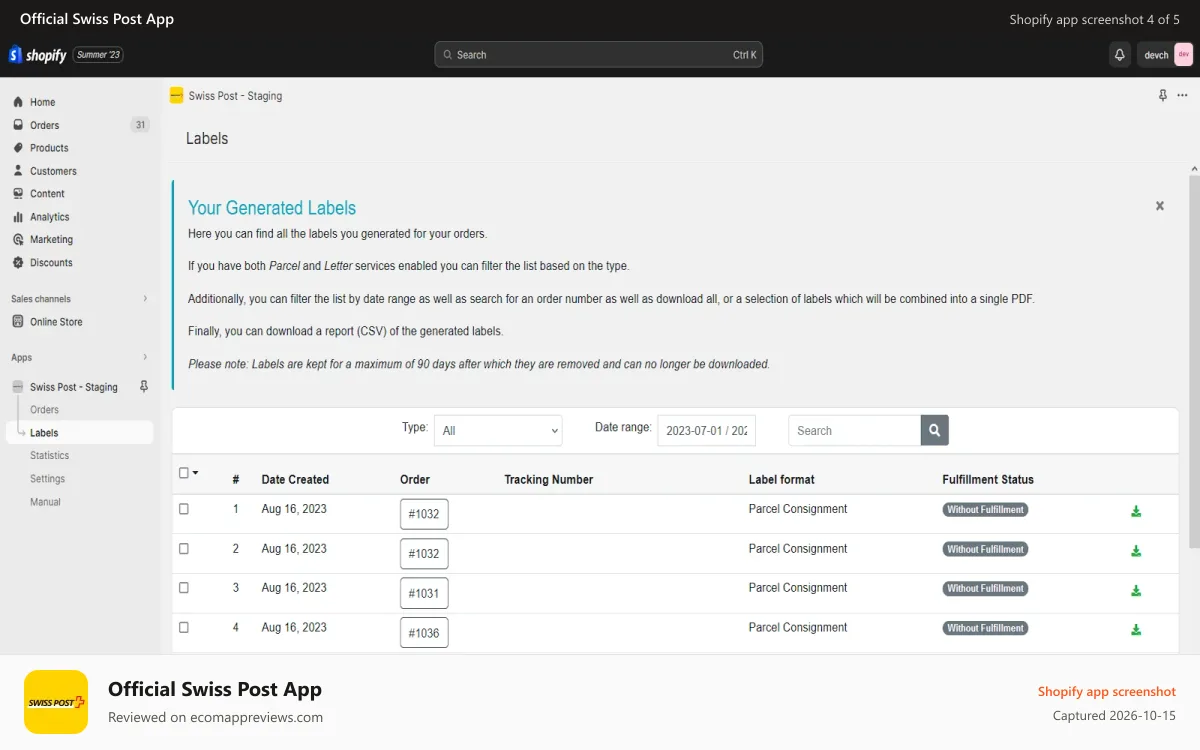1200x750 pixels.
Task: Click the Swiss Post app icon in sidebar
Action: tap(18, 387)
